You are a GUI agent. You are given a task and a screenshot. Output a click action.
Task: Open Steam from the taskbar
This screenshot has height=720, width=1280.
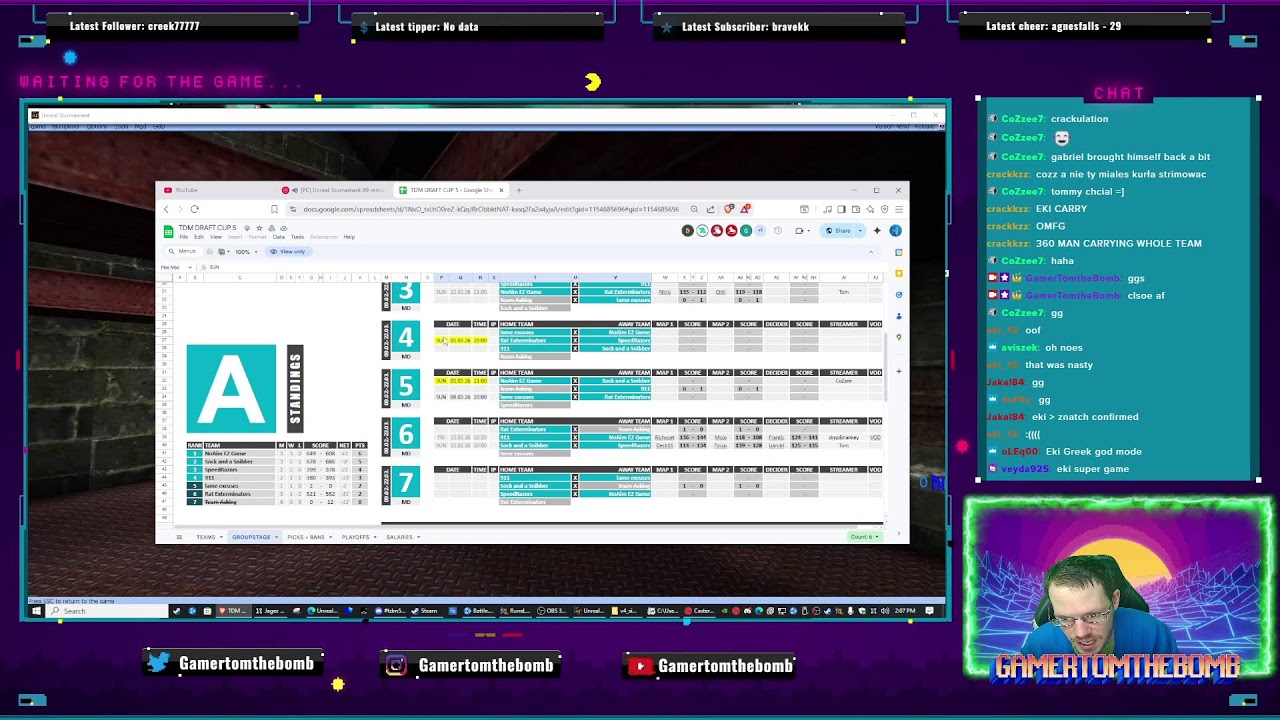426,611
